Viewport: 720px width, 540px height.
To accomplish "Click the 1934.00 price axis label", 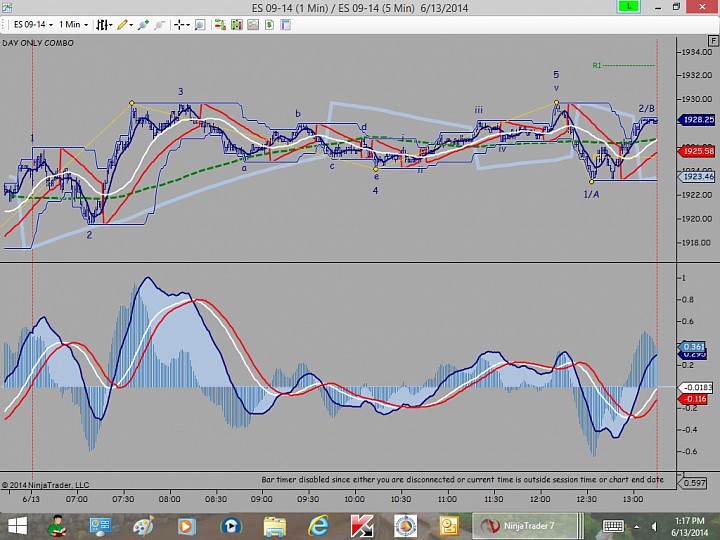I will (x=696, y=52).
